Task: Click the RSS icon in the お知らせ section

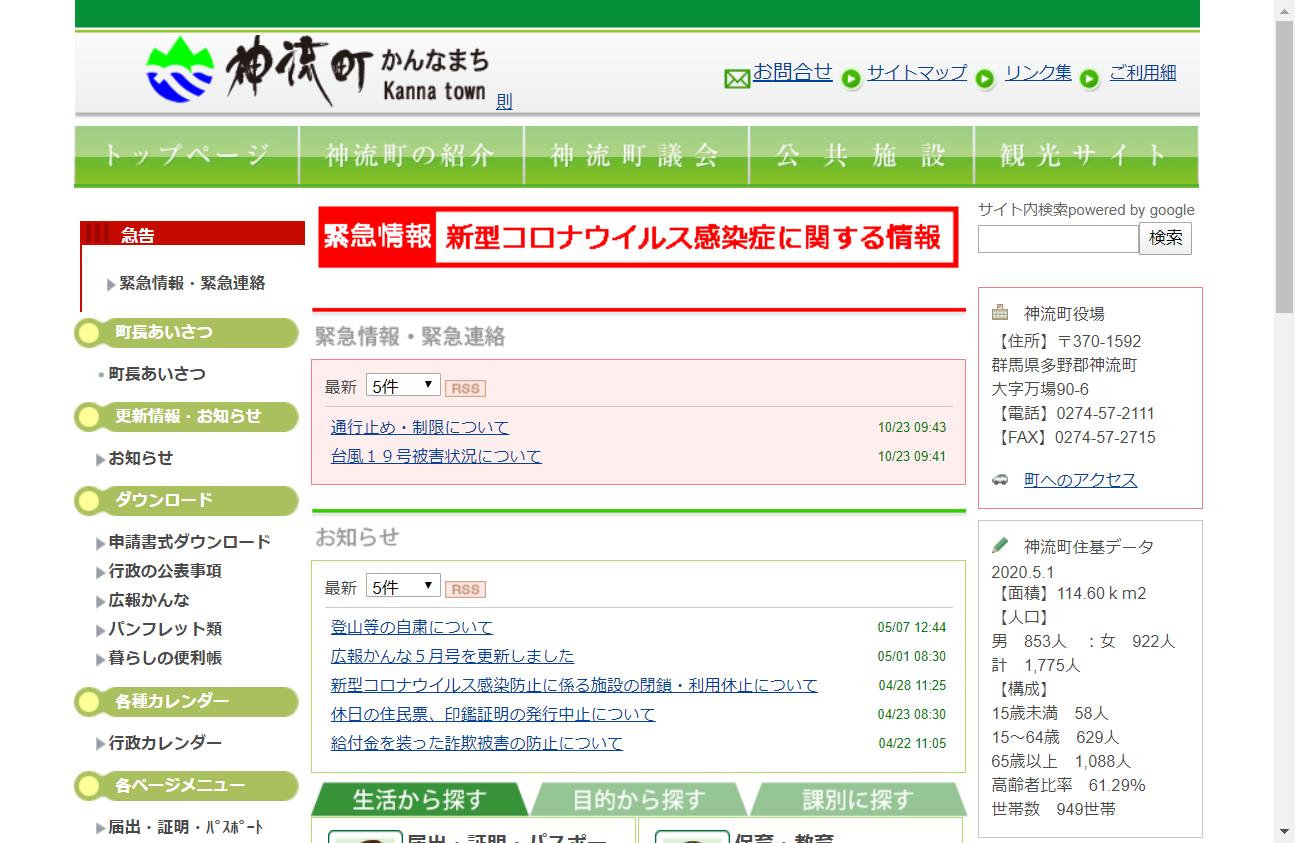Action: [465, 589]
